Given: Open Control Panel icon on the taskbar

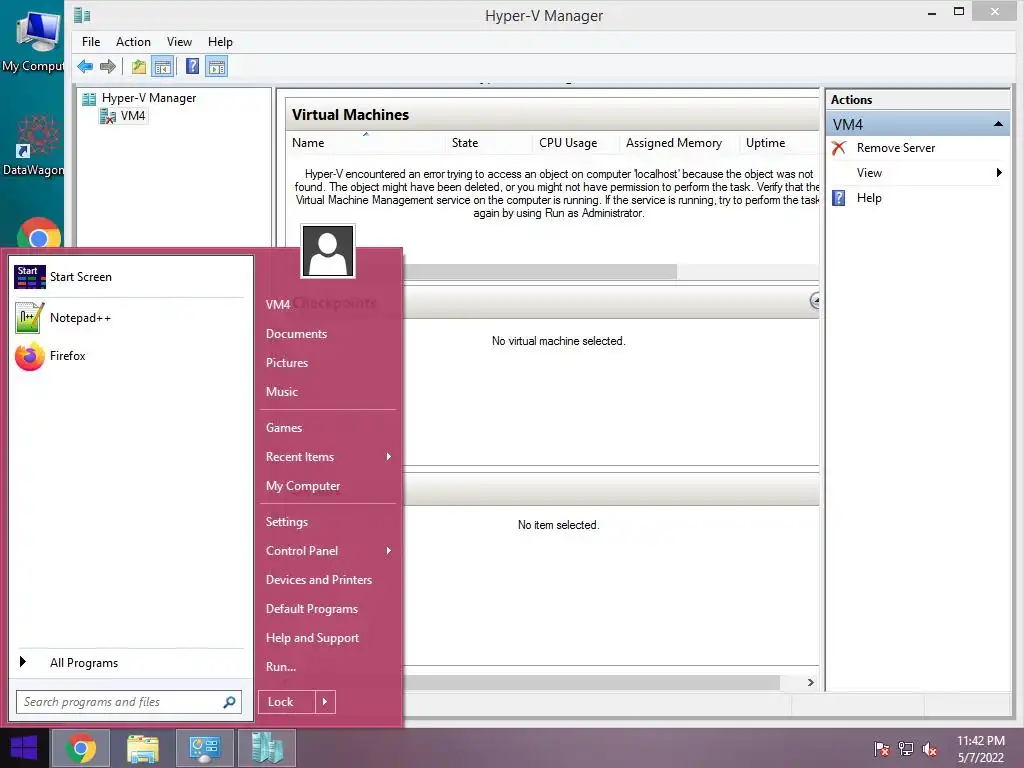Looking at the screenshot, I should coord(204,748).
